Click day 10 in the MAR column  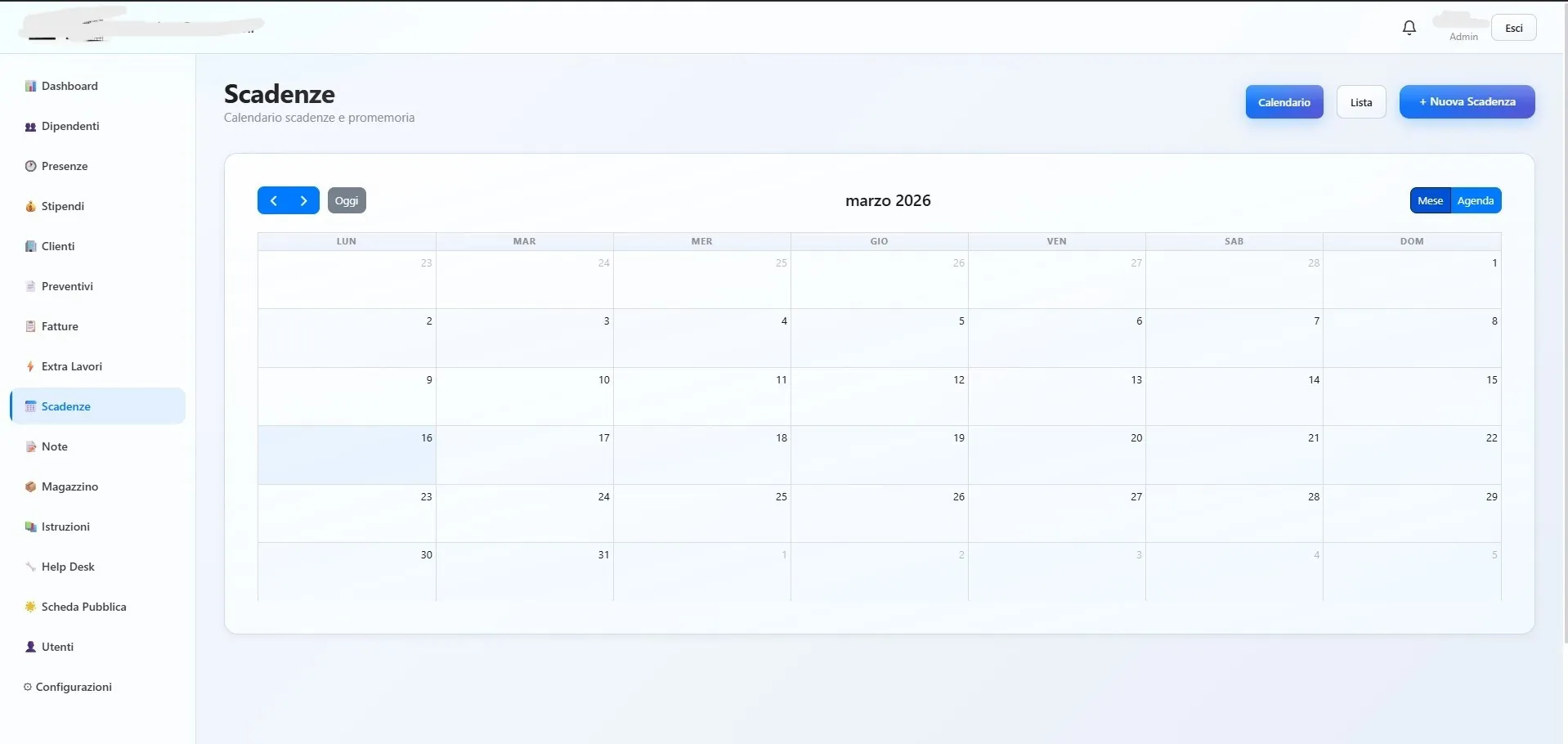pyautogui.click(x=525, y=397)
